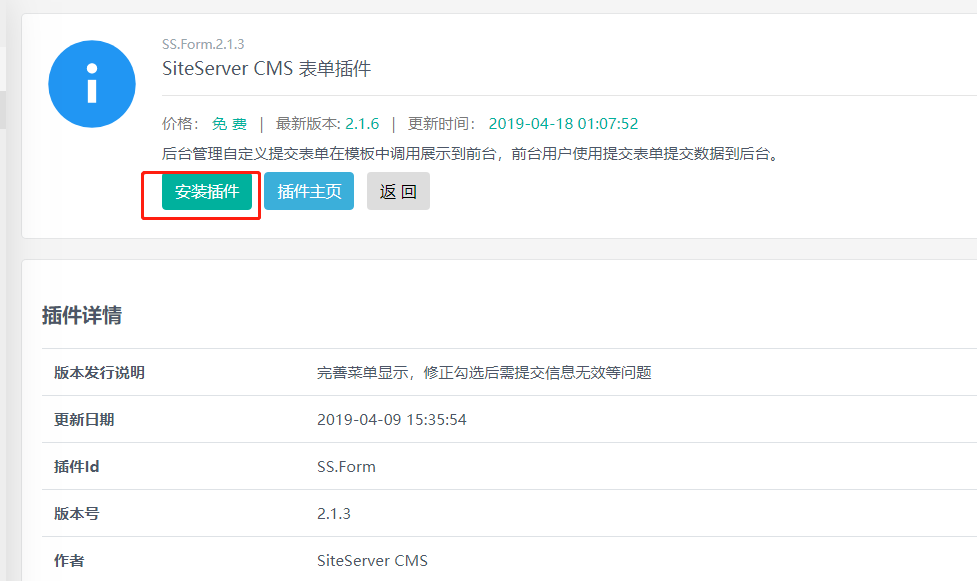Select the SS.Form.2.1.3 identifier text

point(203,44)
